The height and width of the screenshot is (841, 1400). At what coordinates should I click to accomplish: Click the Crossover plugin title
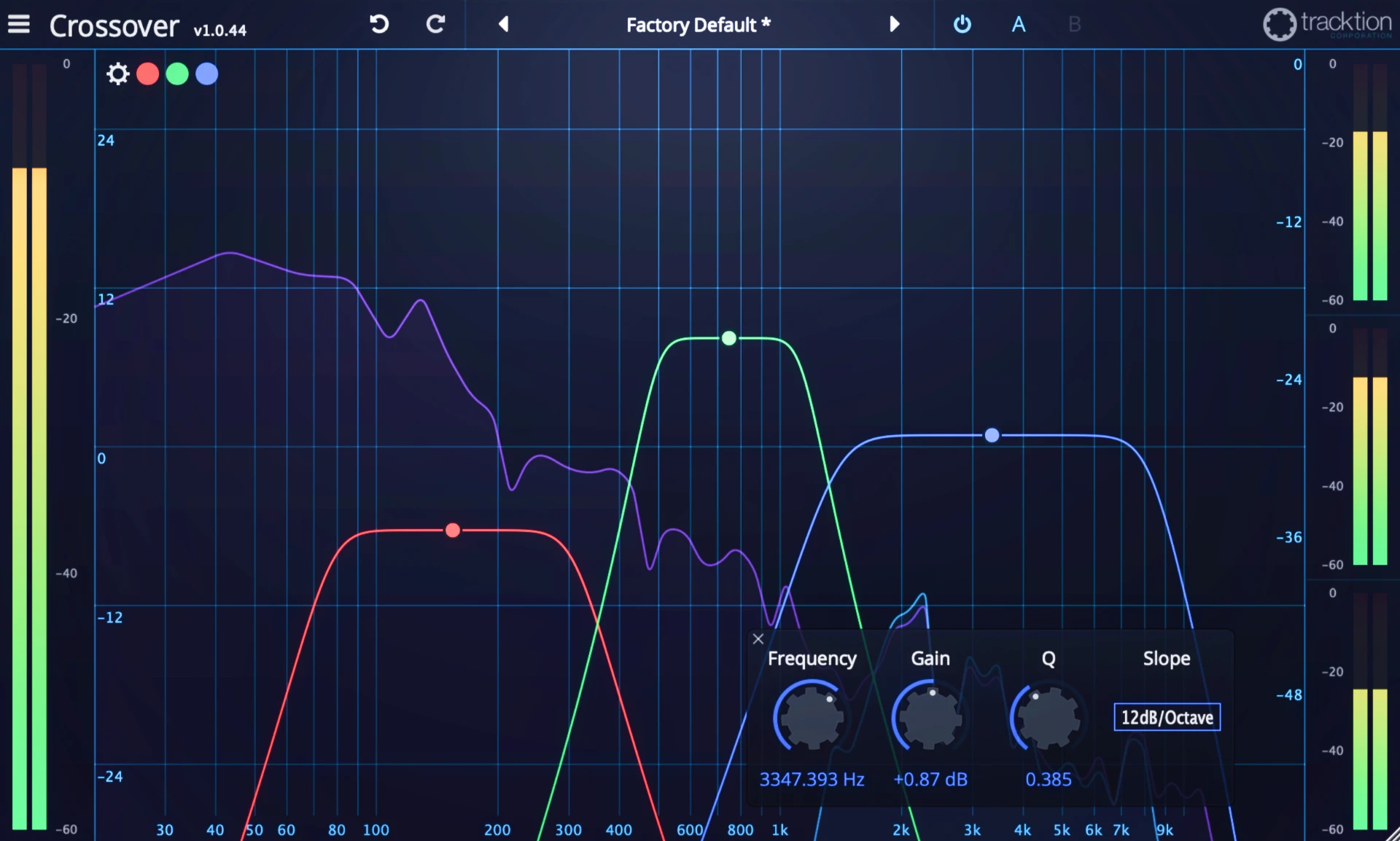coord(114,26)
